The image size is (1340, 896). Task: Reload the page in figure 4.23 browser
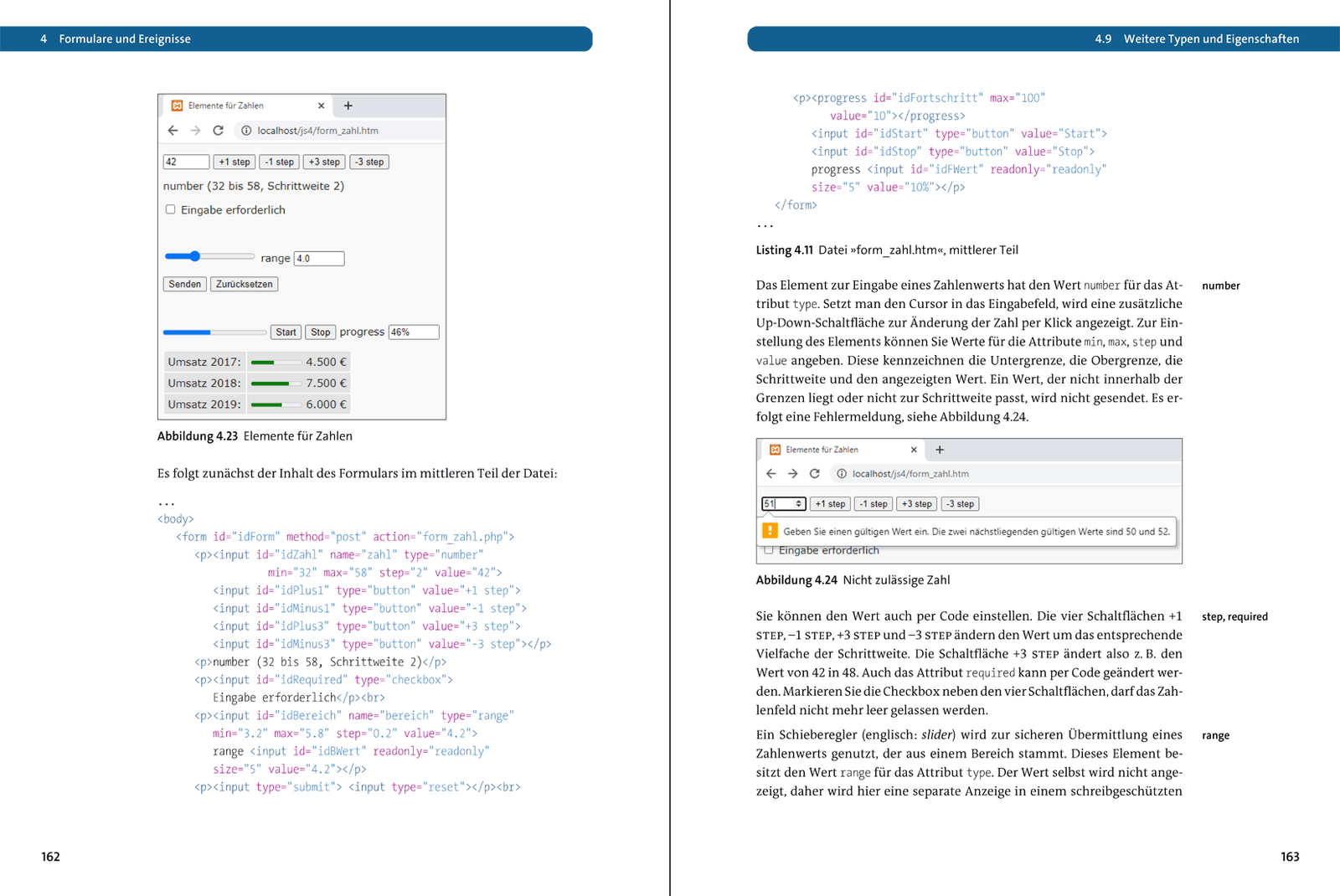click(219, 131)
